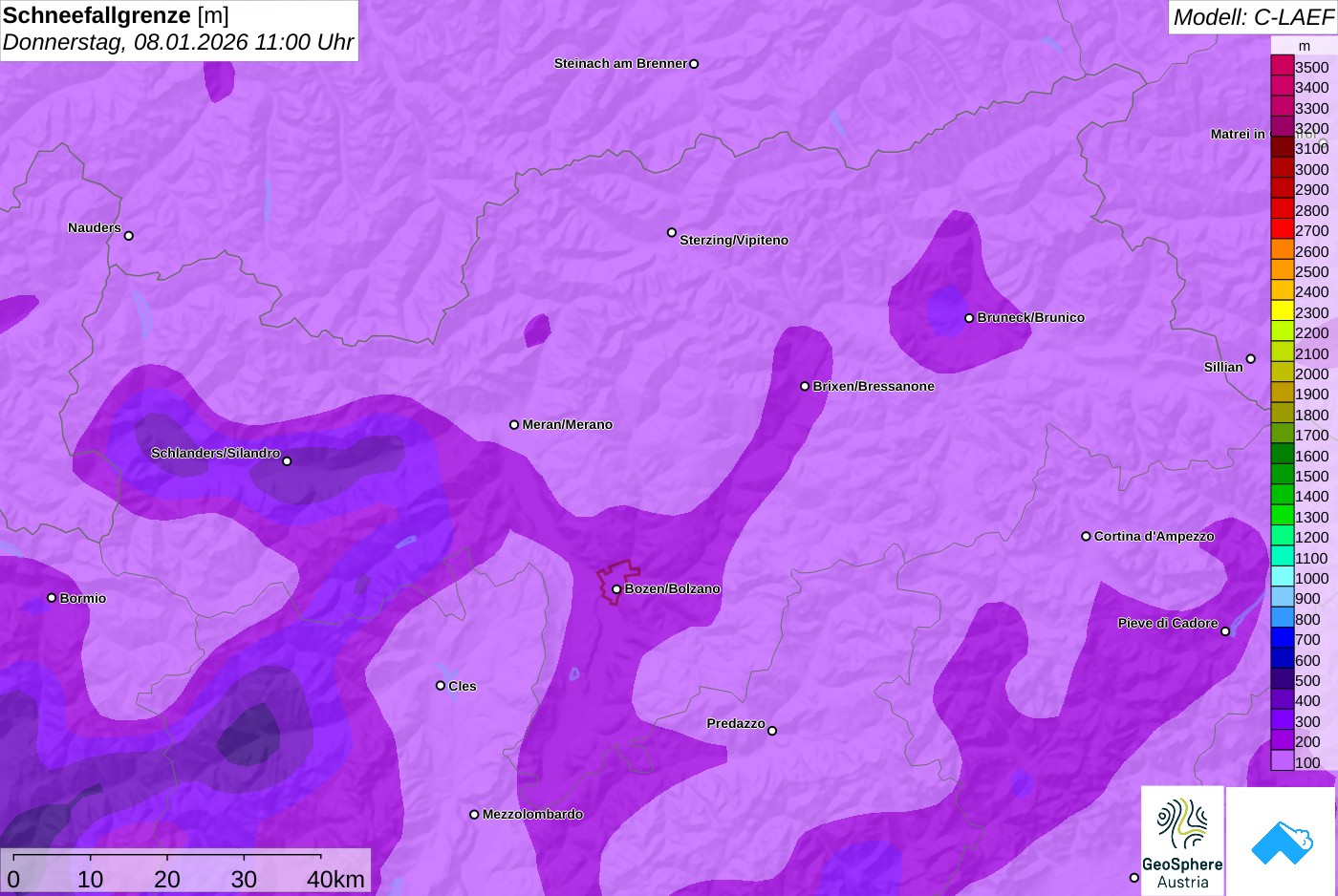Click the Bozen/Bolzano city label
Viewport: 1338px width, 896px height.
pyautogui.click(x=672, y=588)
